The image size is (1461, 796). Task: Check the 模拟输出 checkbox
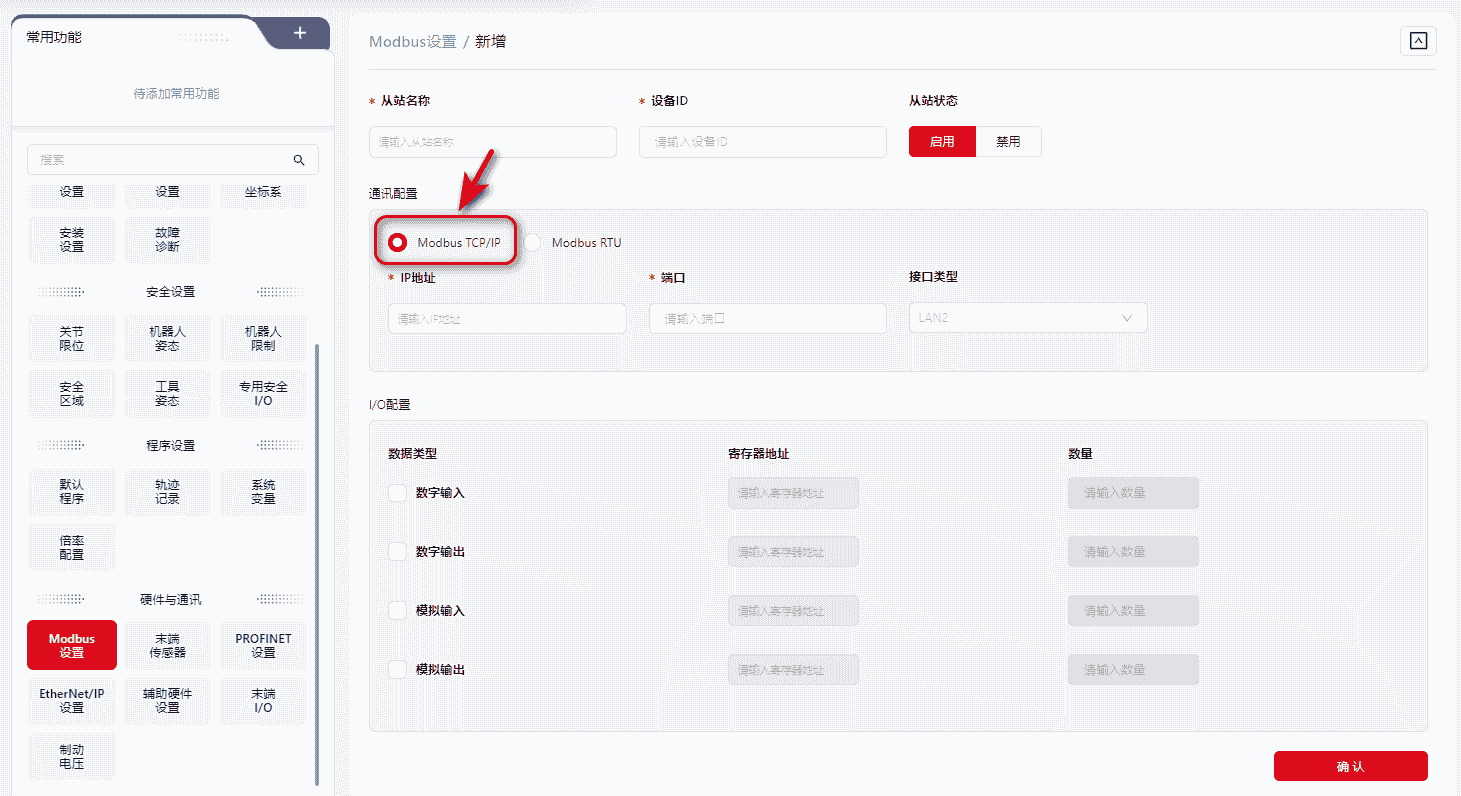click(x=397, y=670)
